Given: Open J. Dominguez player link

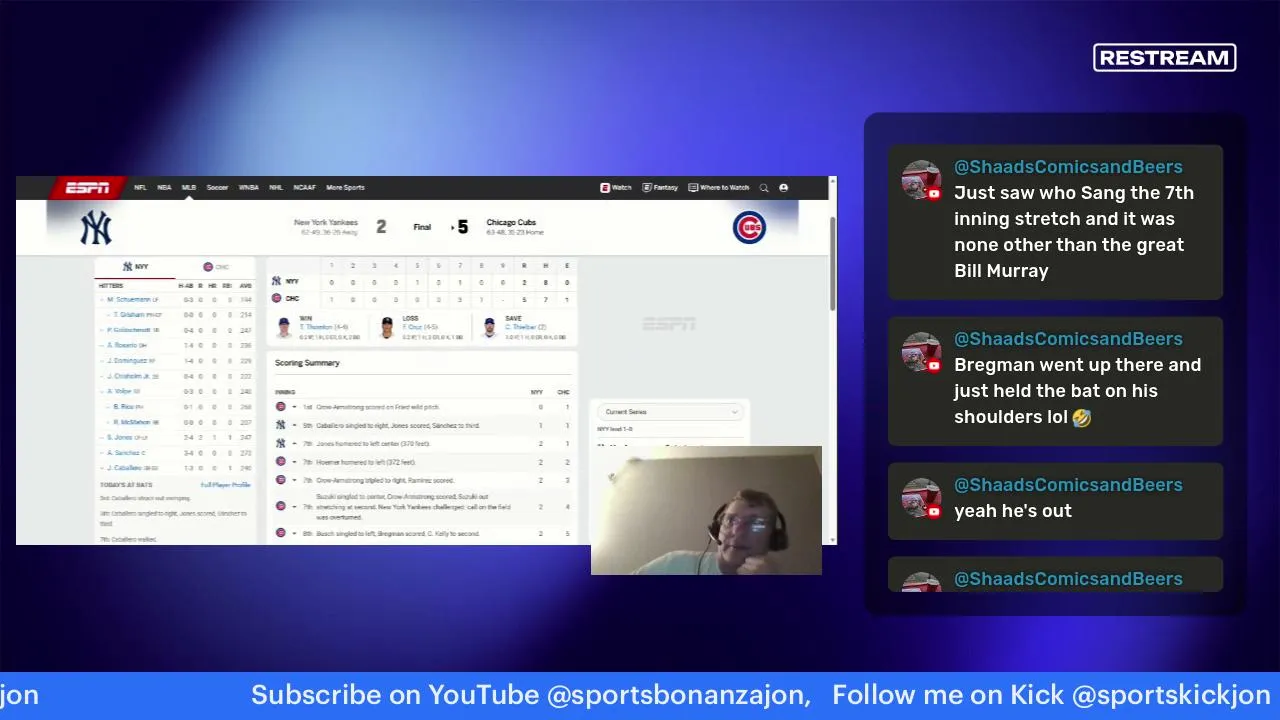Looking at the screenshot, I should point(127,361).
